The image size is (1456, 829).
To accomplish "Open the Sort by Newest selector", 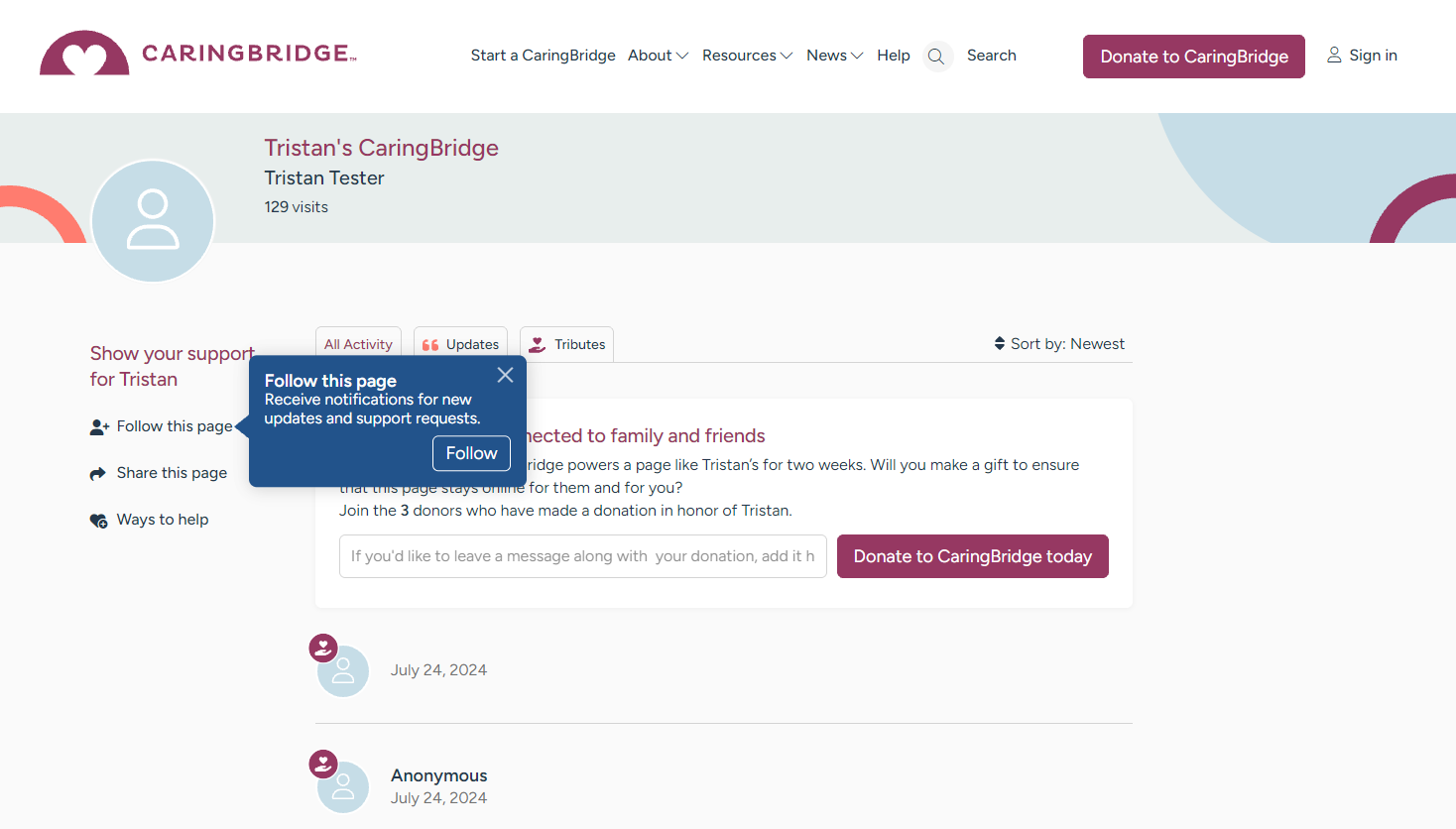I will pyautogui.click(x=1059, y=344).
